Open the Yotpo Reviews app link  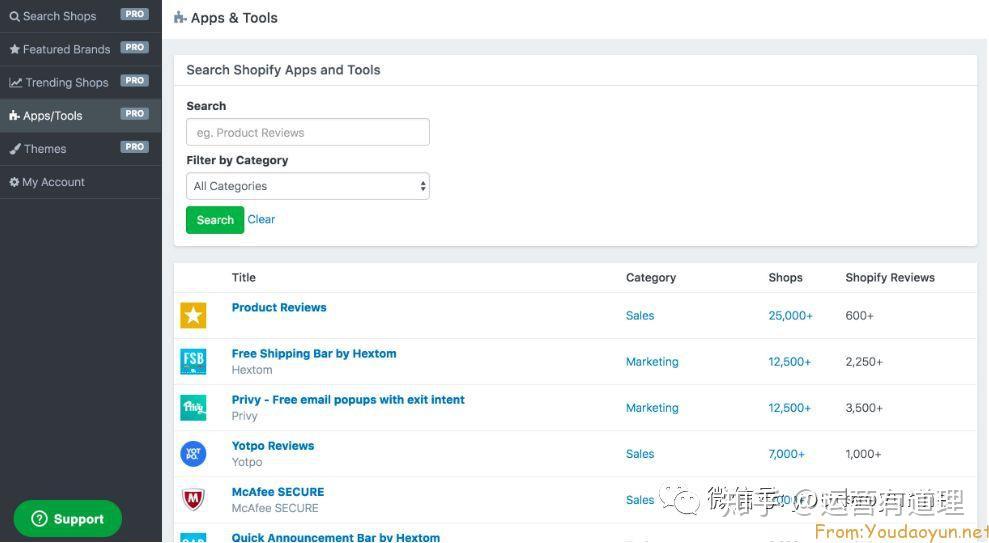click(x=272, y=446)
